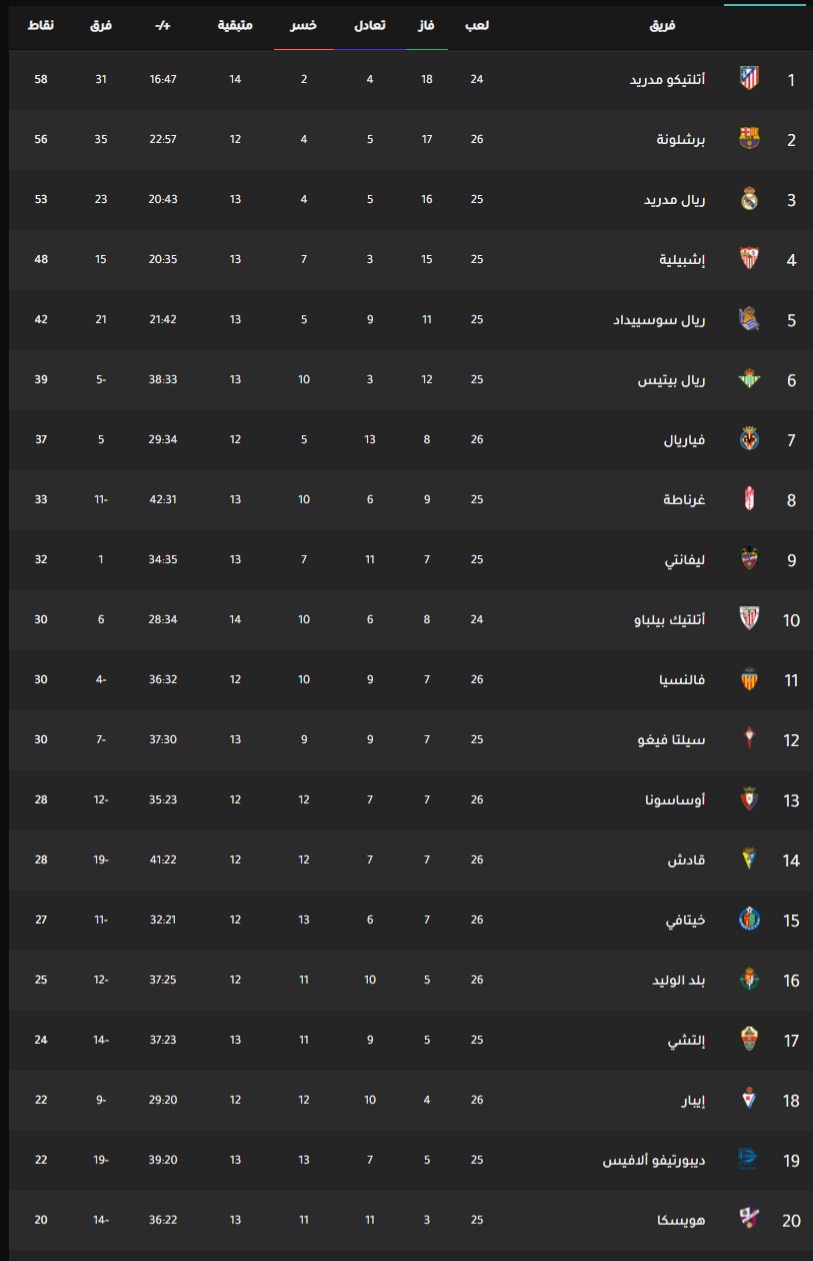The width and height of the screenshot is (813, 1261).
Task: Click the Athletic Bilbao striped crest
Action: [749, 619]
